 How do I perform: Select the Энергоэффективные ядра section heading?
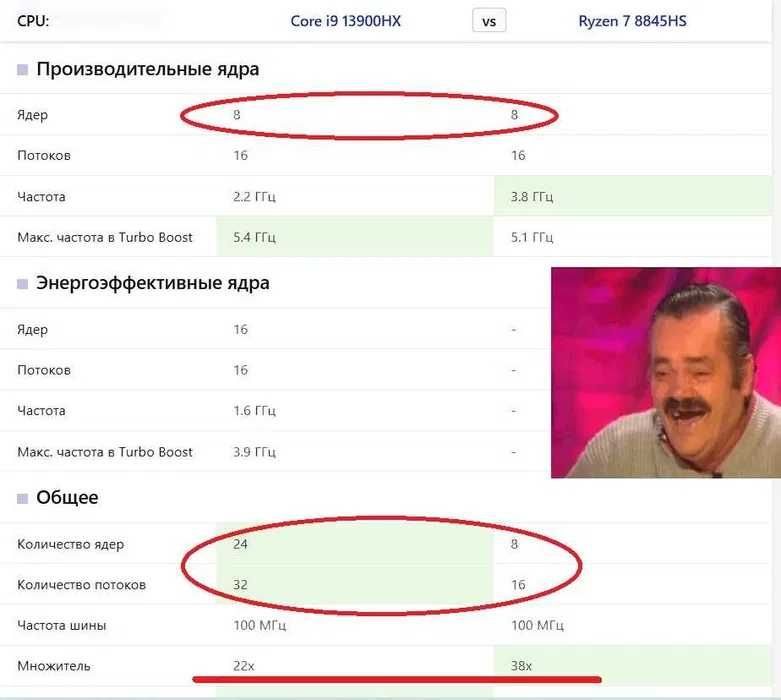click(x=152, y=283)
